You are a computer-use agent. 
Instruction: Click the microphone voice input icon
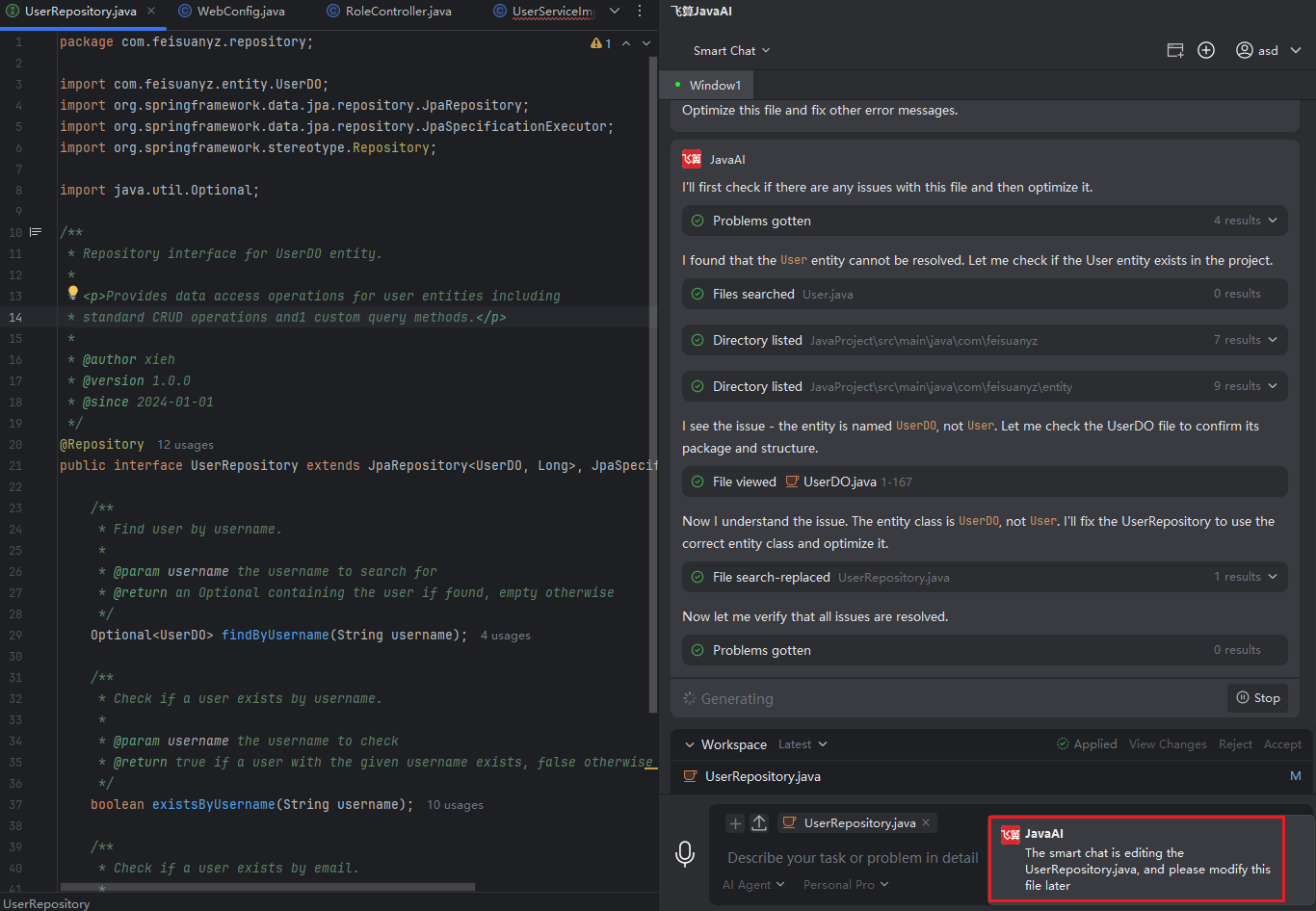pyautogui.click(x=685, y=853)
